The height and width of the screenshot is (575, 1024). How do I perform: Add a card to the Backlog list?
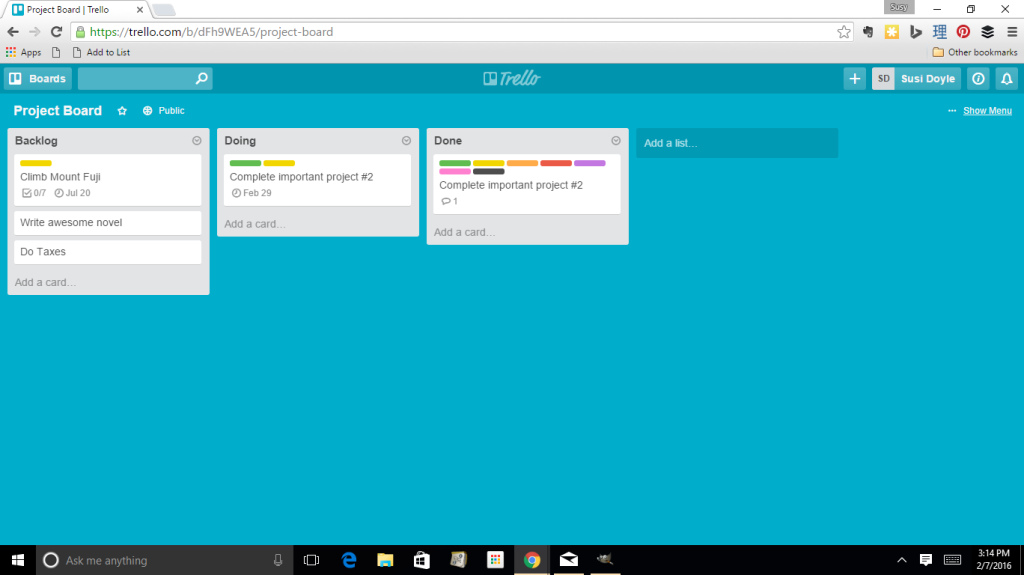click(x=45, y=282)
